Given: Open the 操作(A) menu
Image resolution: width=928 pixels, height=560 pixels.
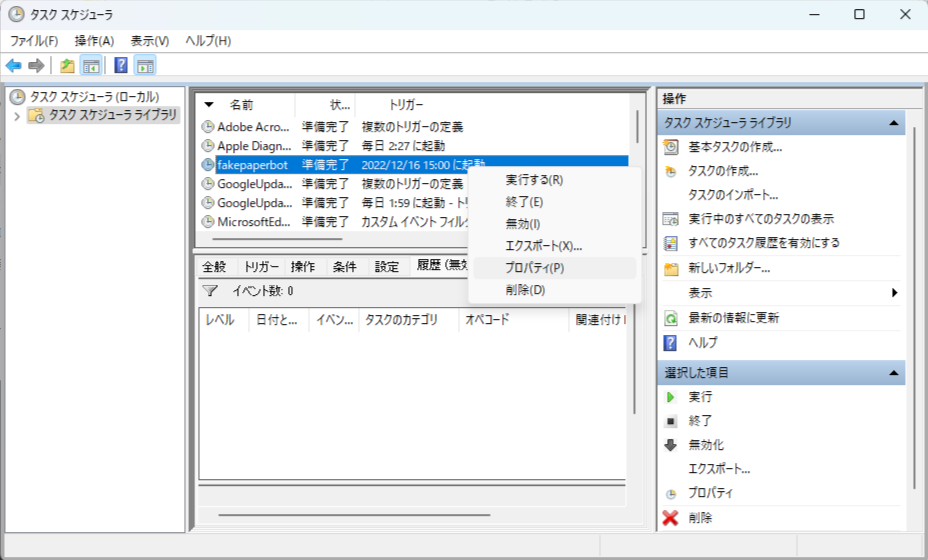Looking at the screenshot, I should tap(94, 41).
